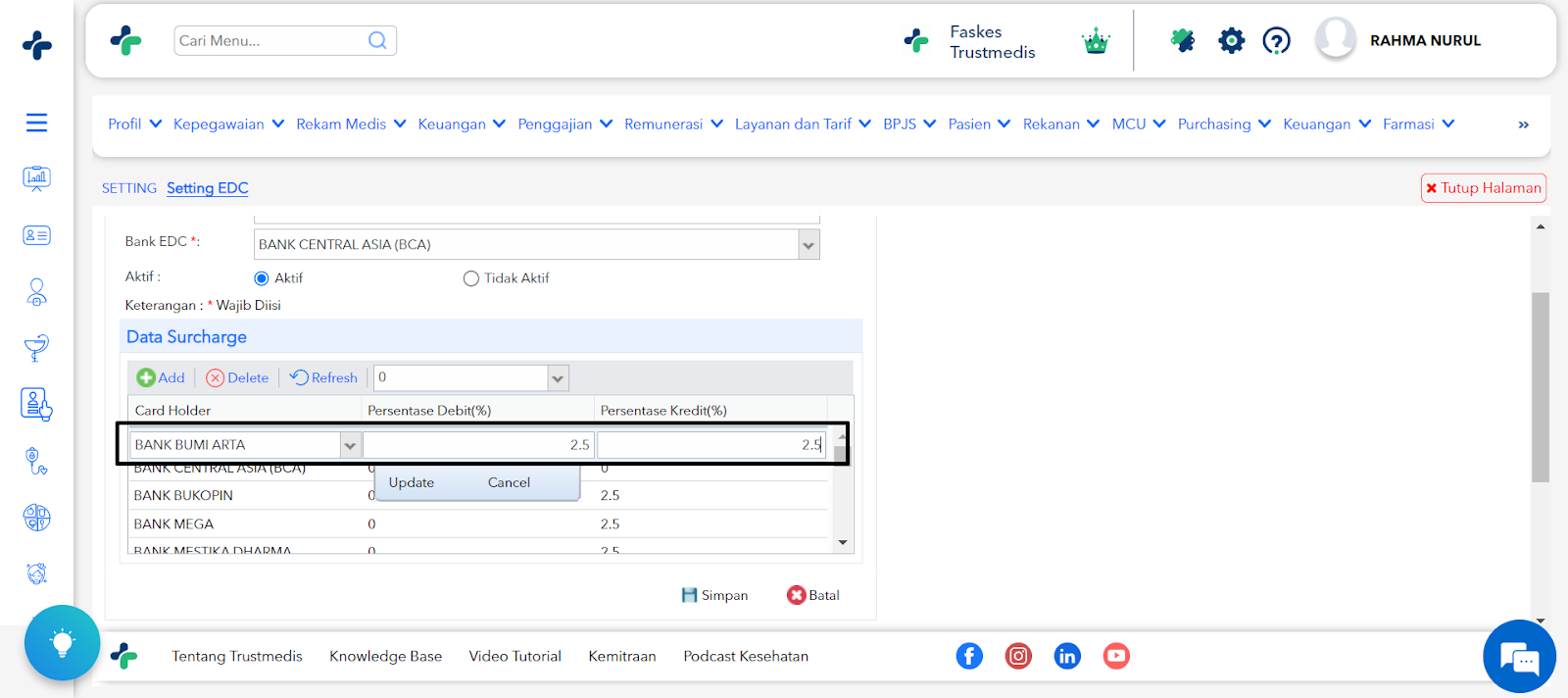The image size is (1568, 698).
Task: Open Knowledge Base footer link
Action: point(385,656)
